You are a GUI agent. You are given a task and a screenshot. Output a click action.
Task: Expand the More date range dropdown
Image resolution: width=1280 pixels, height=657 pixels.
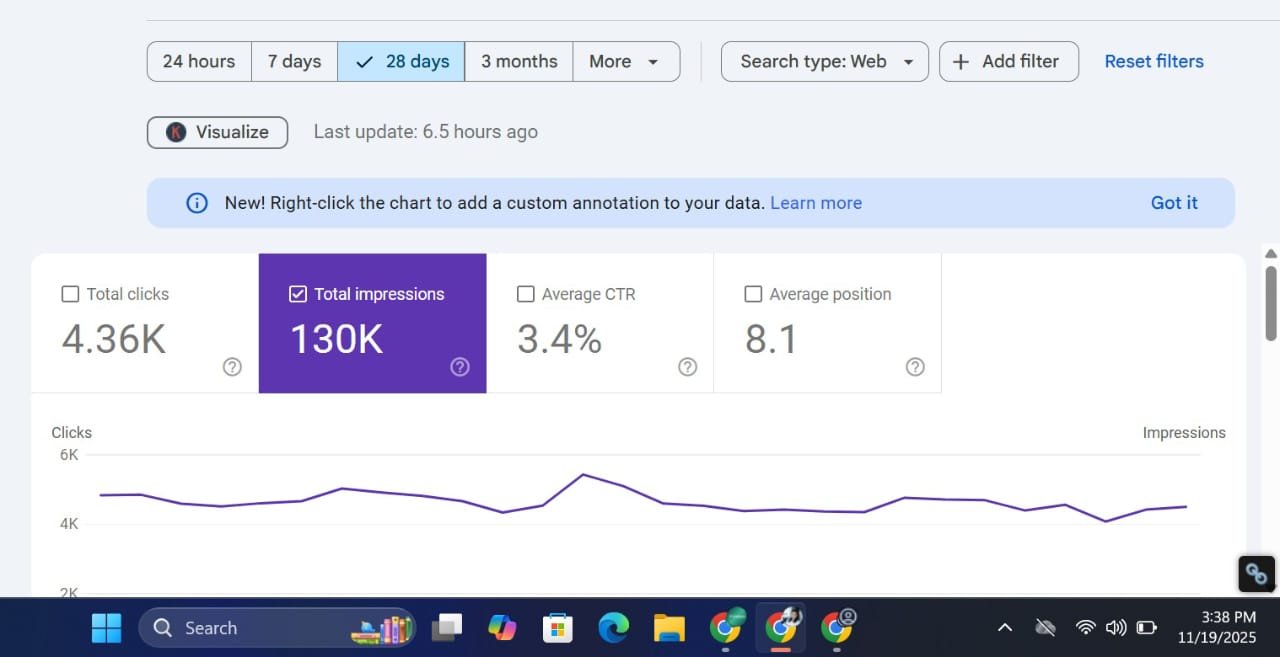tap(625, 61)
